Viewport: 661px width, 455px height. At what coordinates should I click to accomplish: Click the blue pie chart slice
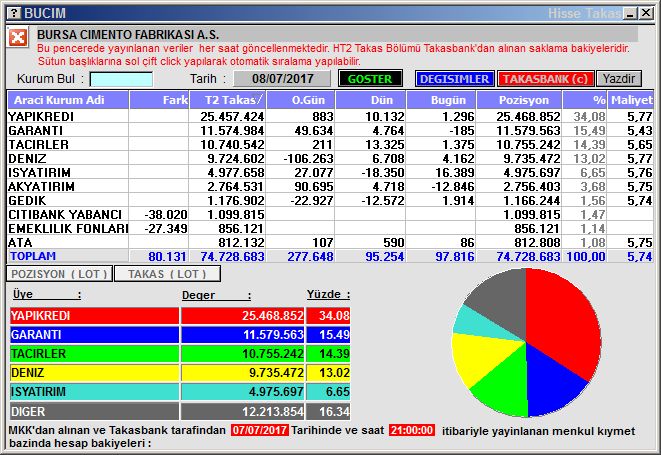point(550,382)
